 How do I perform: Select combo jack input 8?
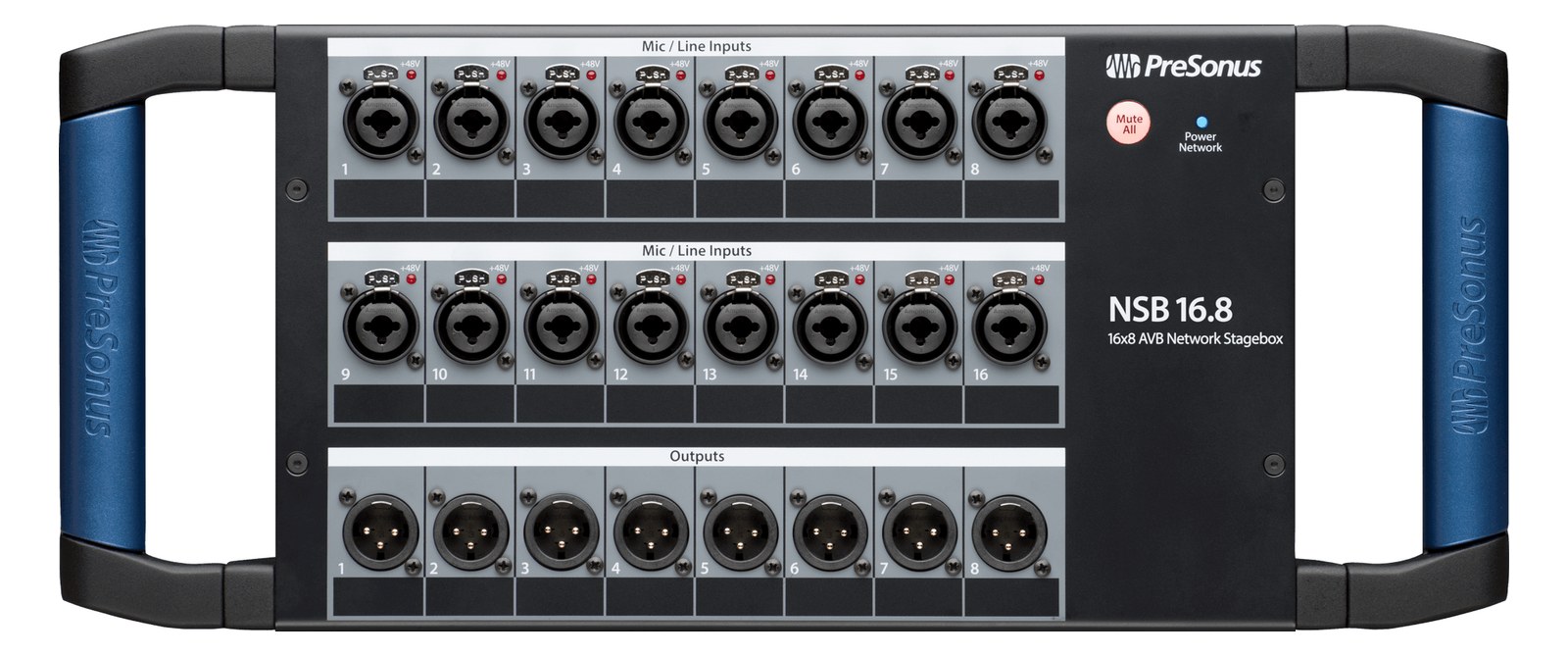pyautogui.click(x=1009, y=122)
